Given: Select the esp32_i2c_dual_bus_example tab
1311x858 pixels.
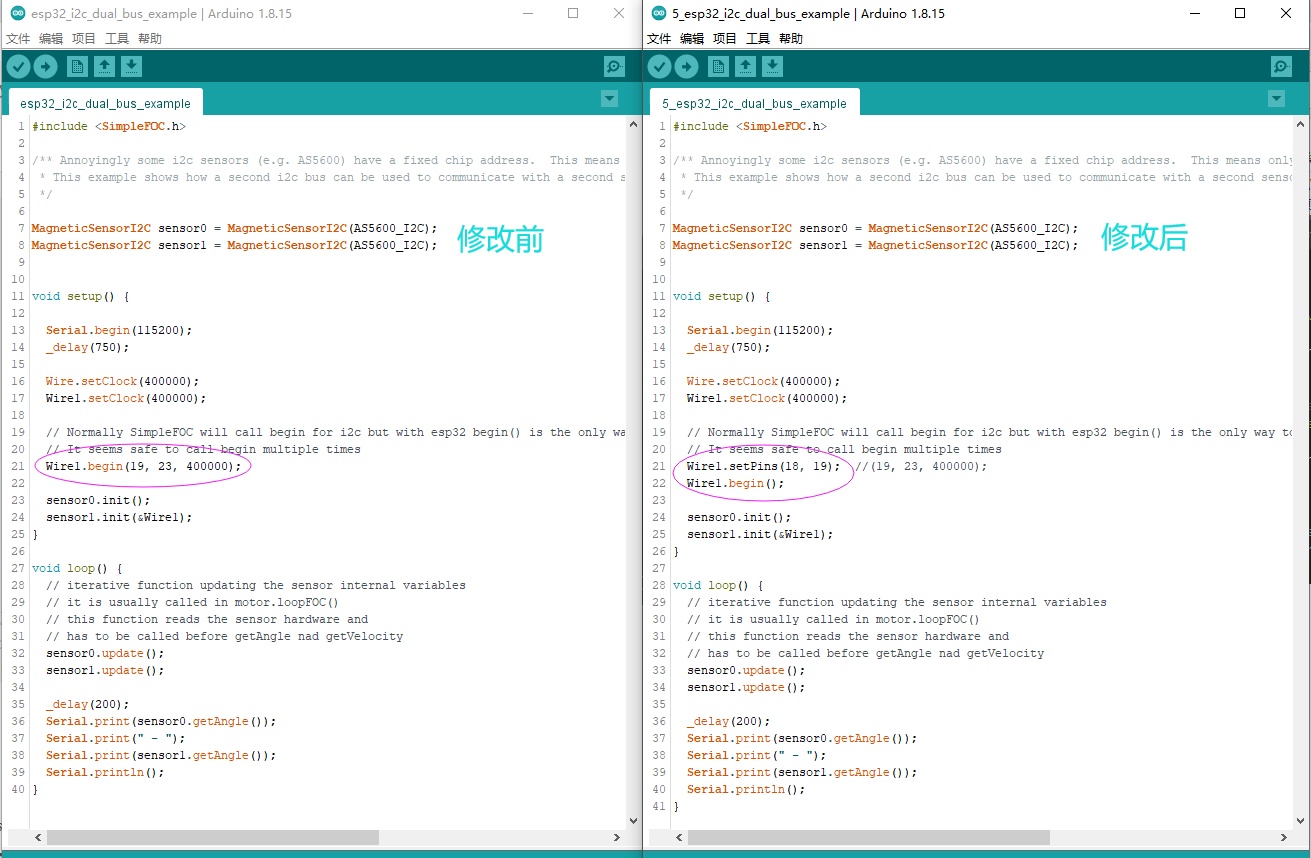Looking at the screenshot, I should [x=104, y=101].
